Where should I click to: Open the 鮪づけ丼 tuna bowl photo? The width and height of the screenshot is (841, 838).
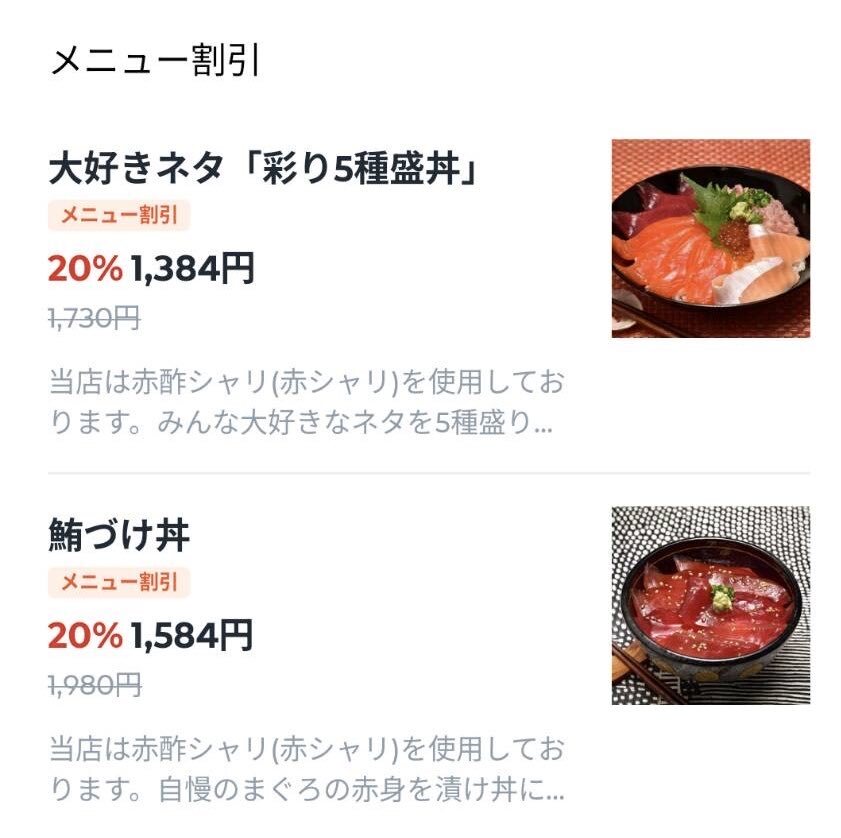click(x=710, y=605)
